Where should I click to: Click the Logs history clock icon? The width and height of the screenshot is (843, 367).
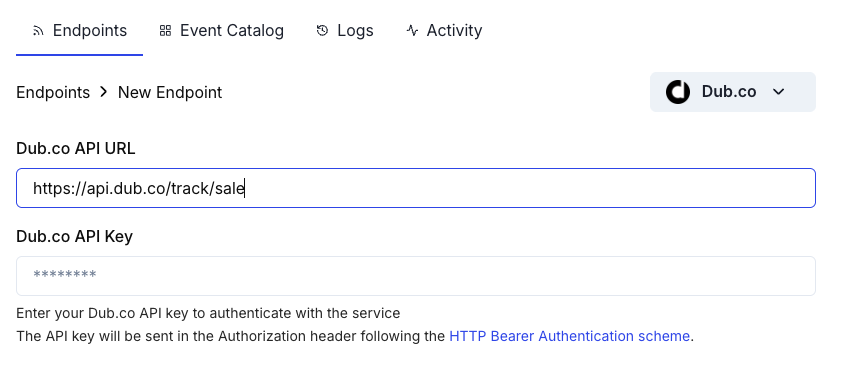[x=322, y=31]
